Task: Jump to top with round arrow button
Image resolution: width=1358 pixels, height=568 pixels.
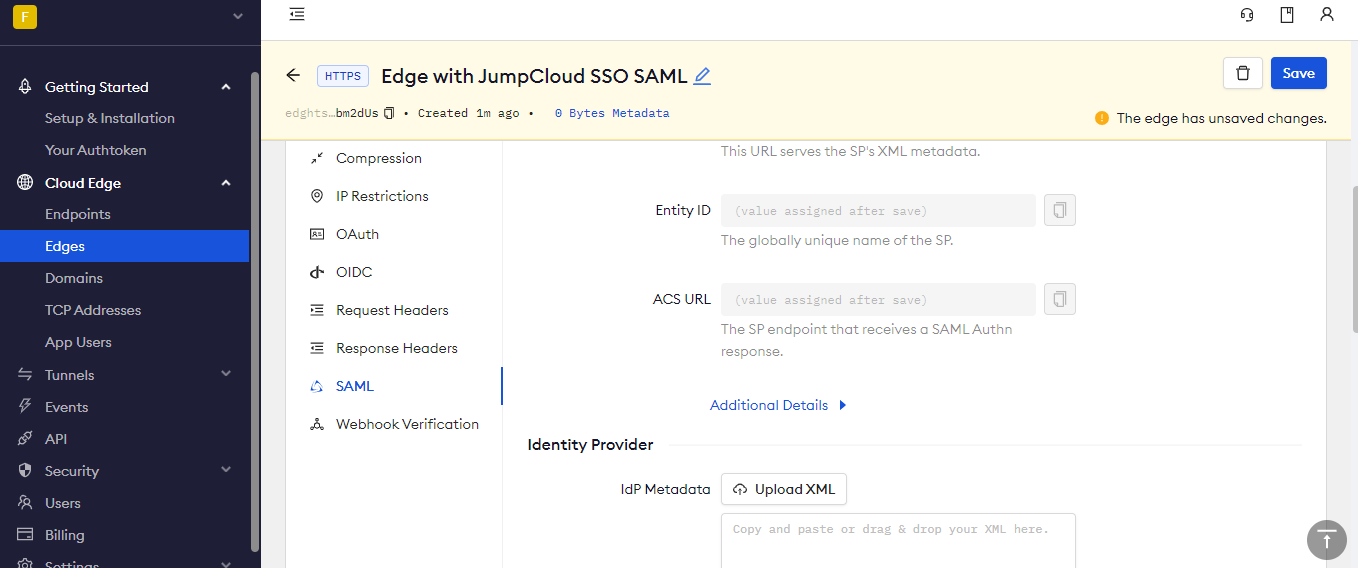Action: click(x=1327, y=539)
